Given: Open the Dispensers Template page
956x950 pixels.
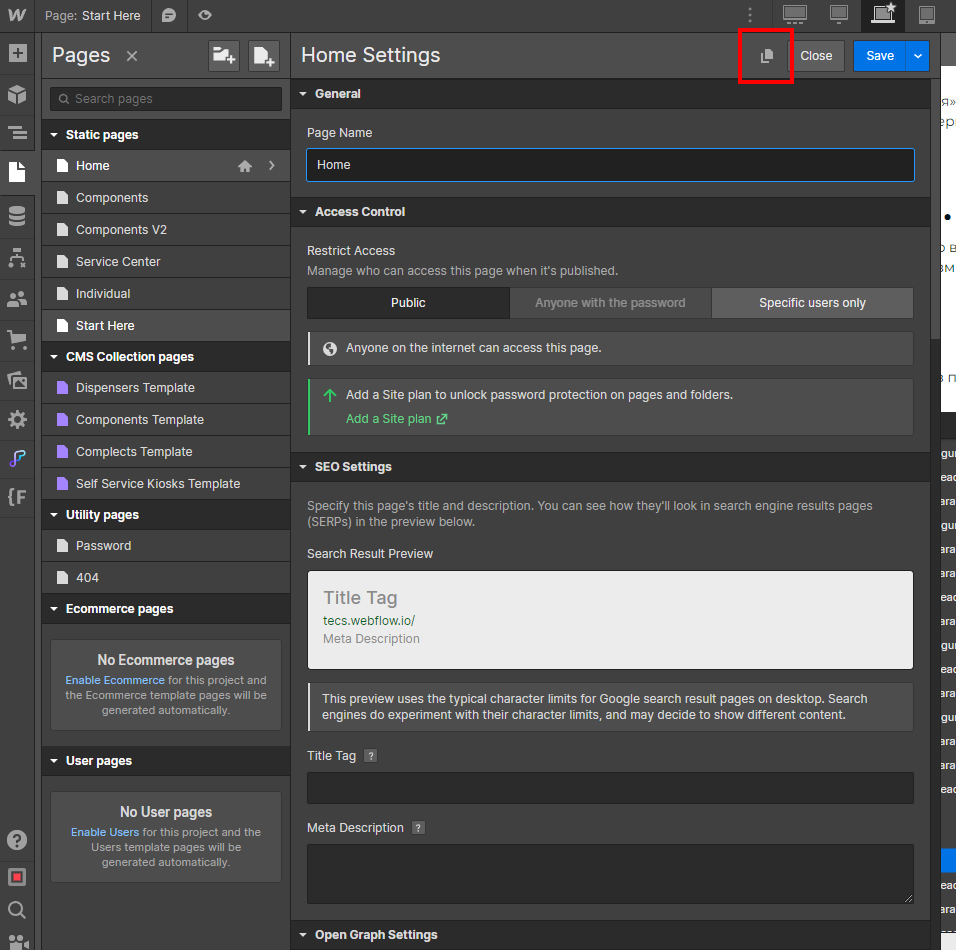Looking at the screenshot, I should pos(166,388).
